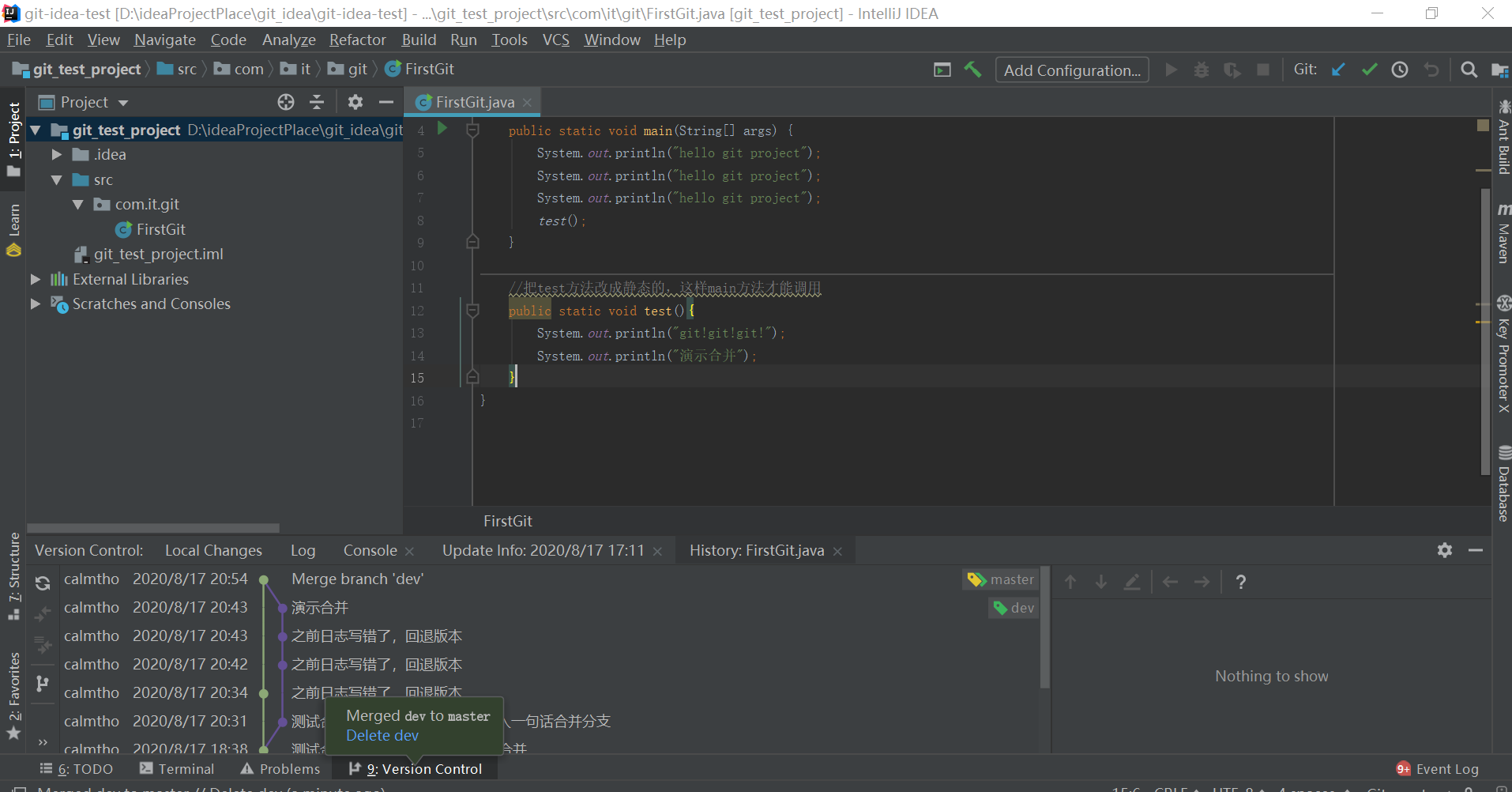Viewport: 1512px width, 792px height.
Task: Select the FirstGit class in tree
Action: [150, 229]
